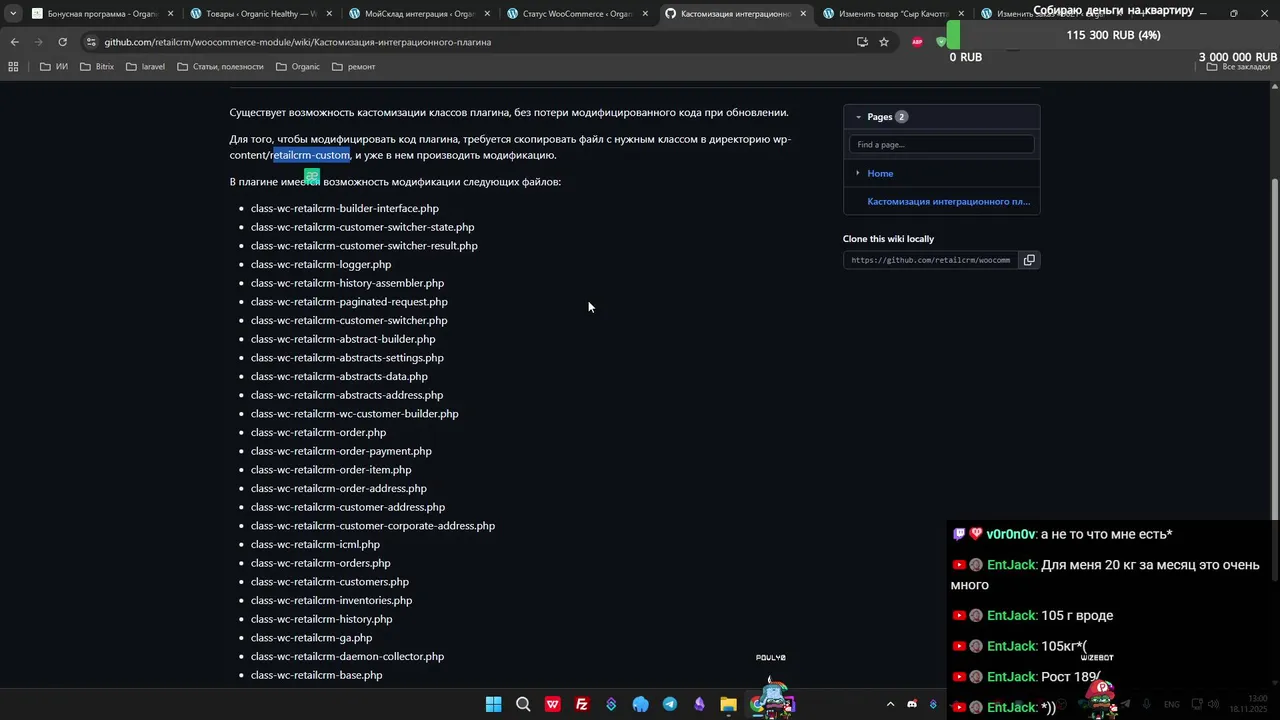Open Windows taskbar search
This screenshot has width=1280, height=720.
[x=523, y=704]
